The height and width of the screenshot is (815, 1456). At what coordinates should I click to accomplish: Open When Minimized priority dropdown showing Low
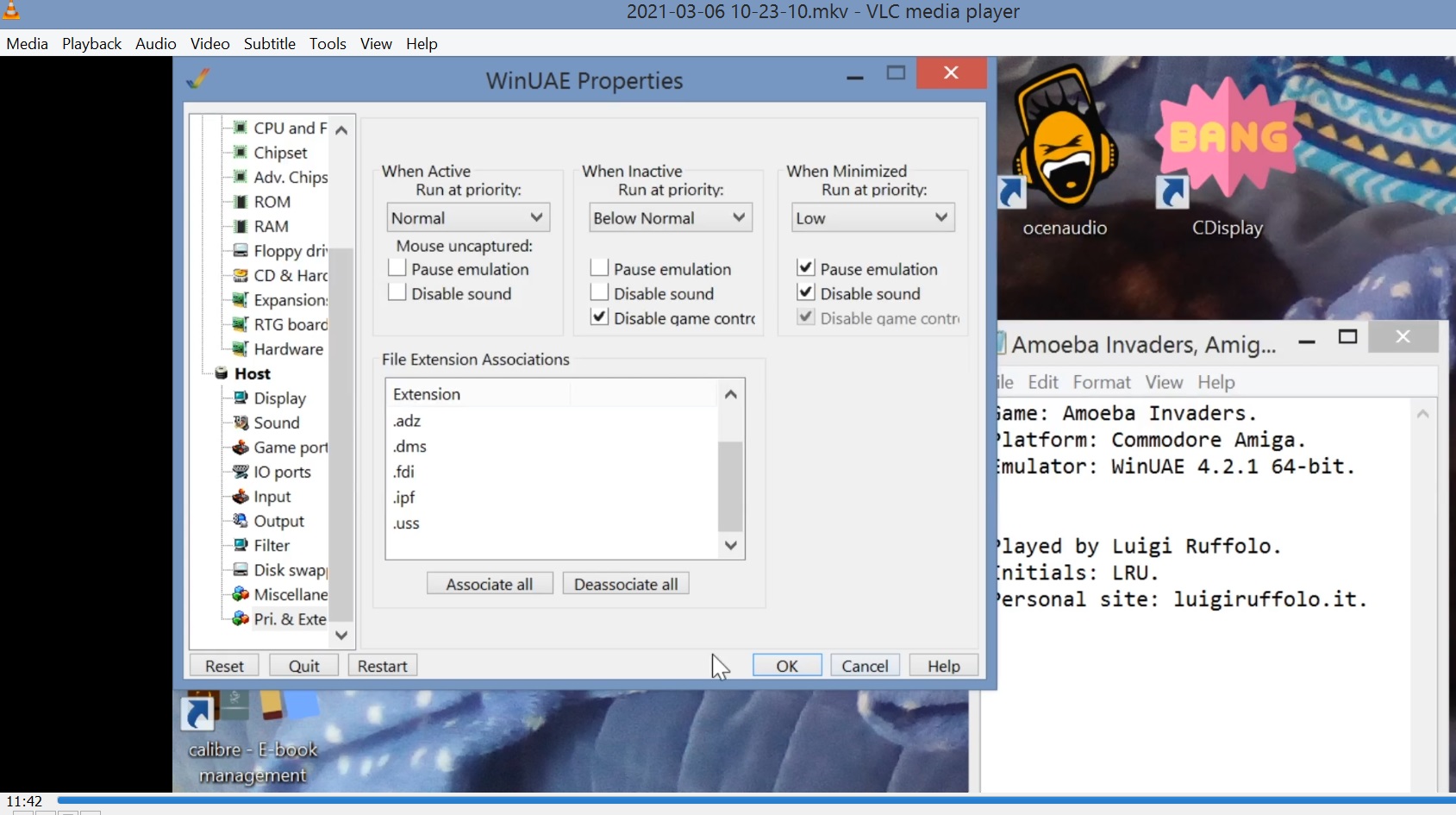(x=873, y=217)
